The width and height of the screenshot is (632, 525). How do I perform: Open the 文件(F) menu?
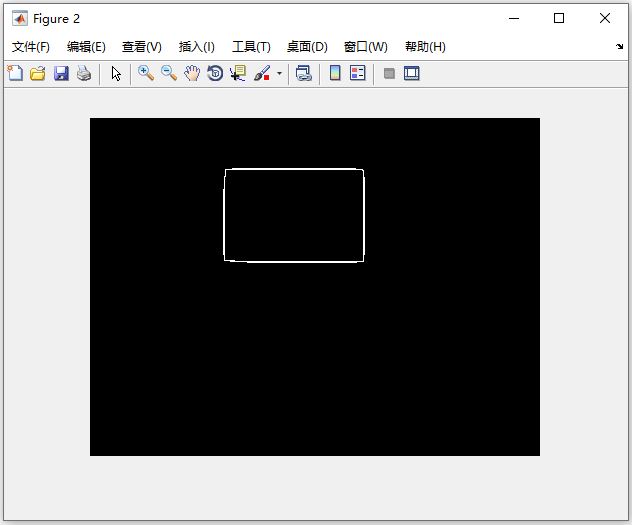point(31,47)
